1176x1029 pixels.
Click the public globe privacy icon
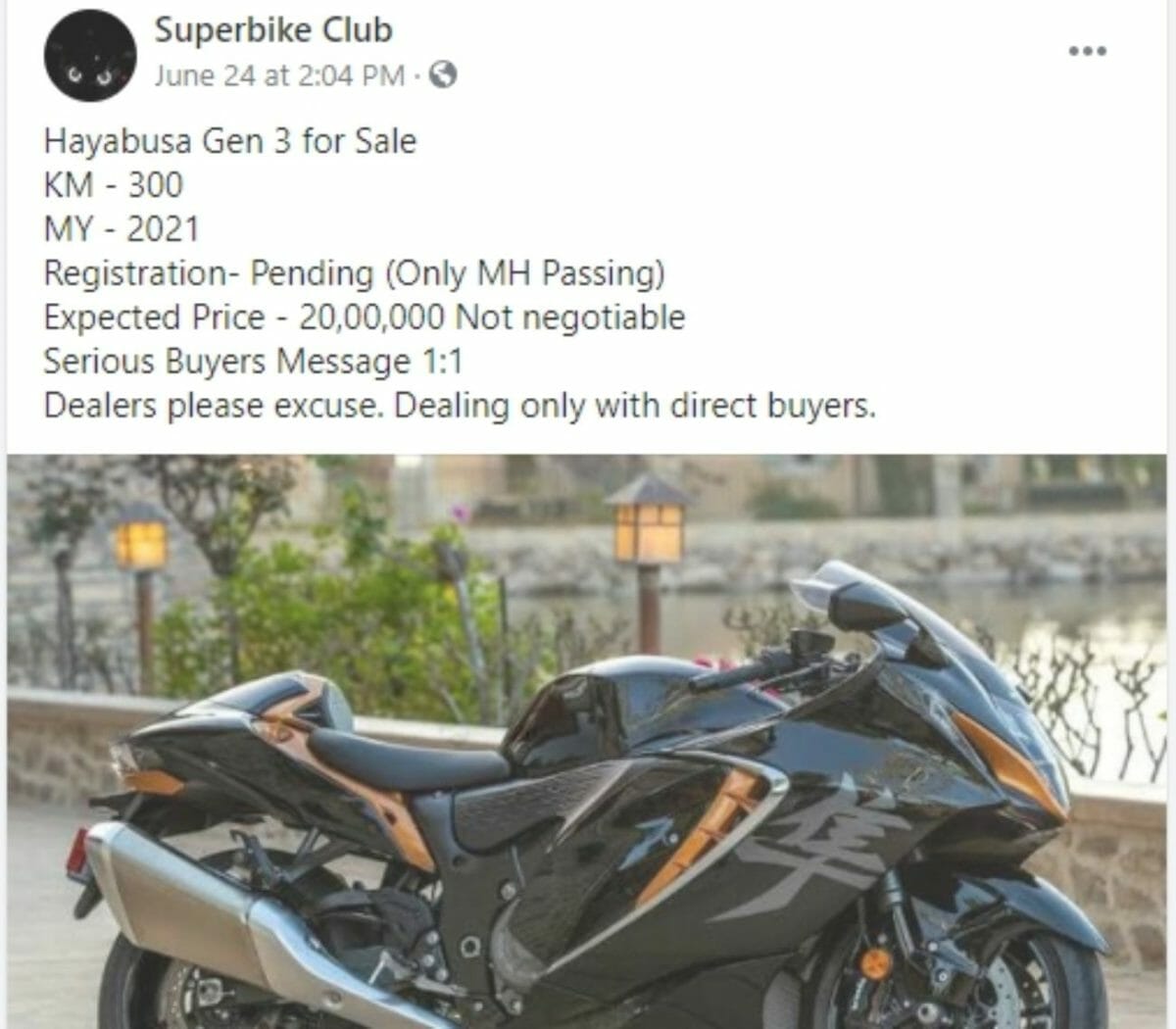443,75
